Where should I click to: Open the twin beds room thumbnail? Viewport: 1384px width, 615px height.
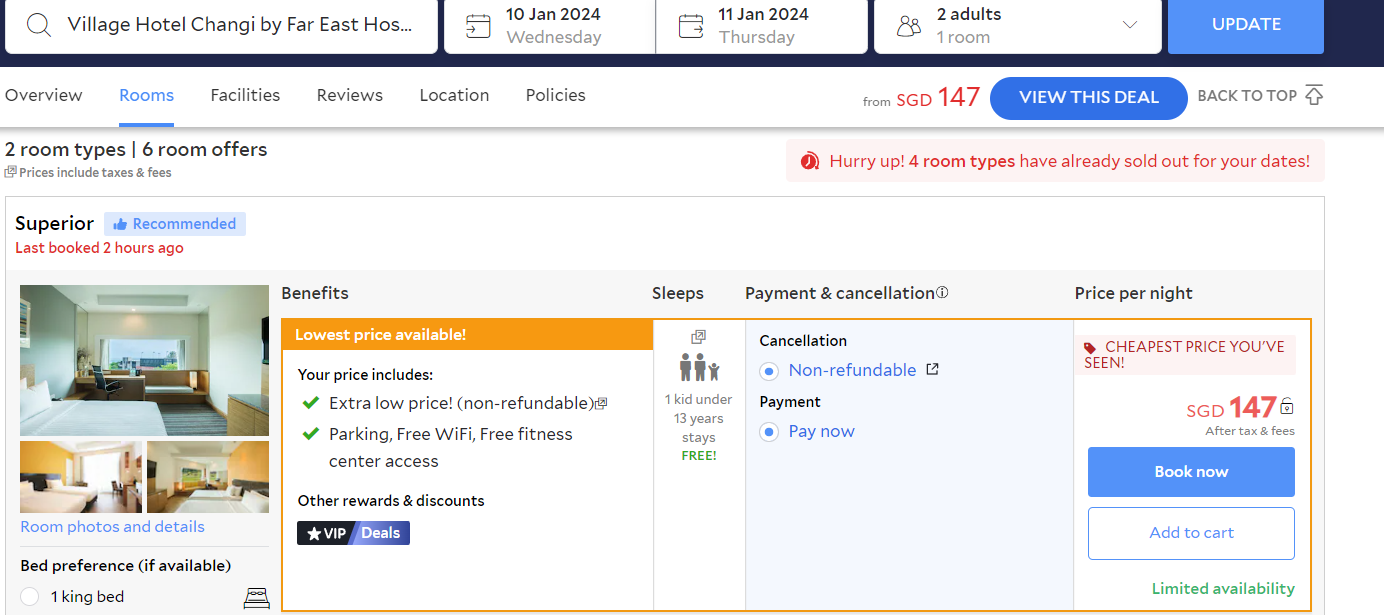tap(81, 477)
